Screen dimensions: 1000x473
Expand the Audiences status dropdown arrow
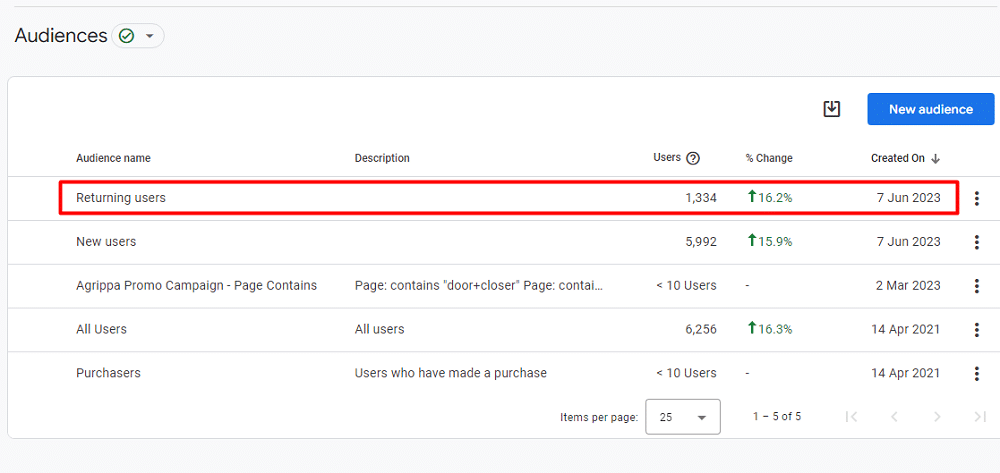(150, 36)
